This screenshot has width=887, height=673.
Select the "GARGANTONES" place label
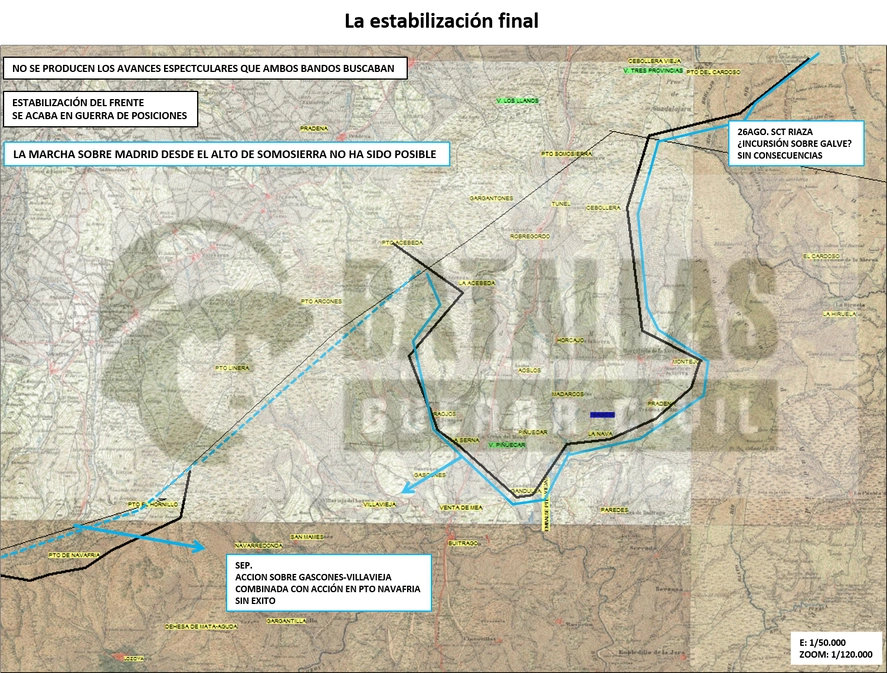492,199
